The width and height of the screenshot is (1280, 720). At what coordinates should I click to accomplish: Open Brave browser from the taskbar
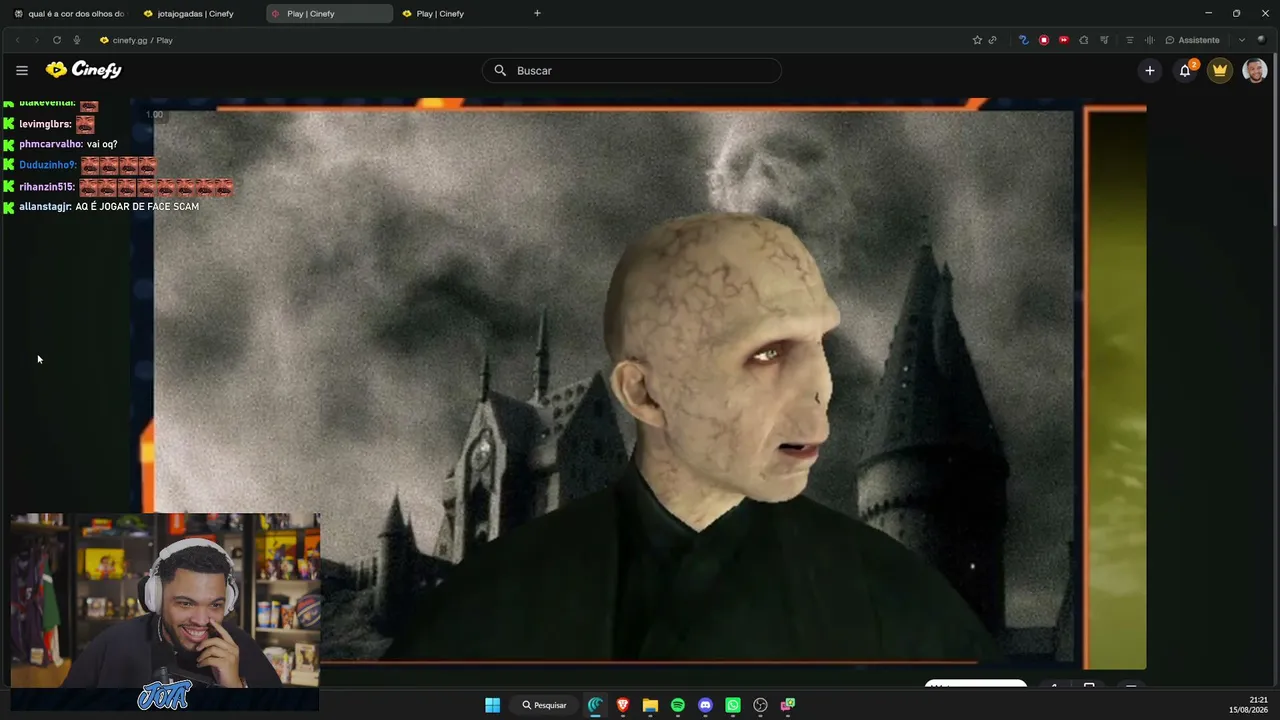click(x=623, y=705)
